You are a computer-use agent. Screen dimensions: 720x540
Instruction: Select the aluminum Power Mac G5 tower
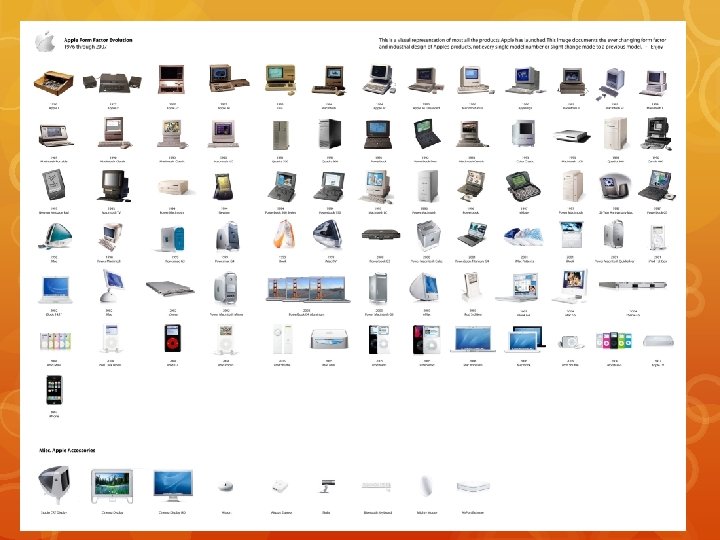point(379,288)
